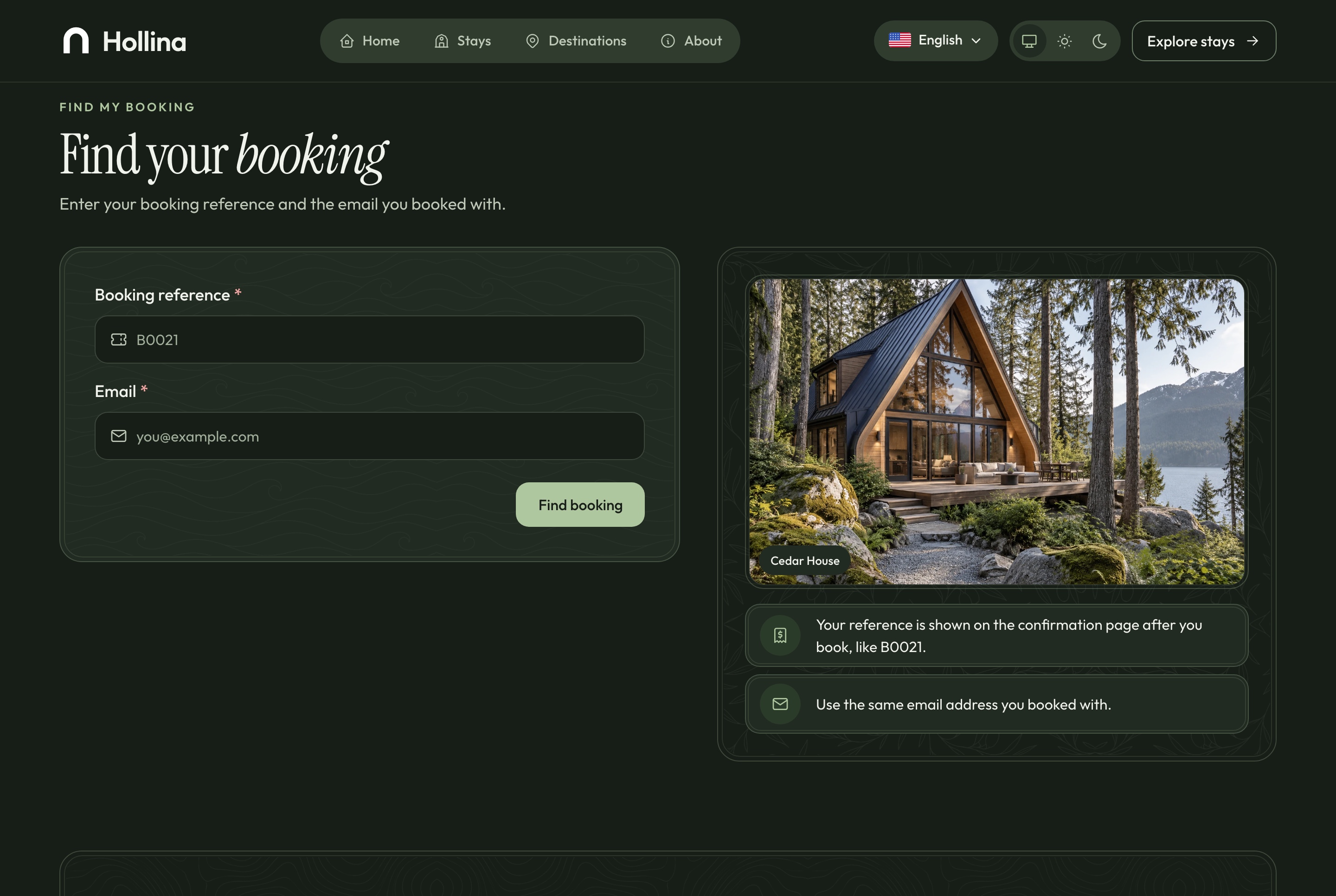1336x896 pixels.
Task: Click the FIND MY BOOKING eyebrow text
Action: (127, 107)
